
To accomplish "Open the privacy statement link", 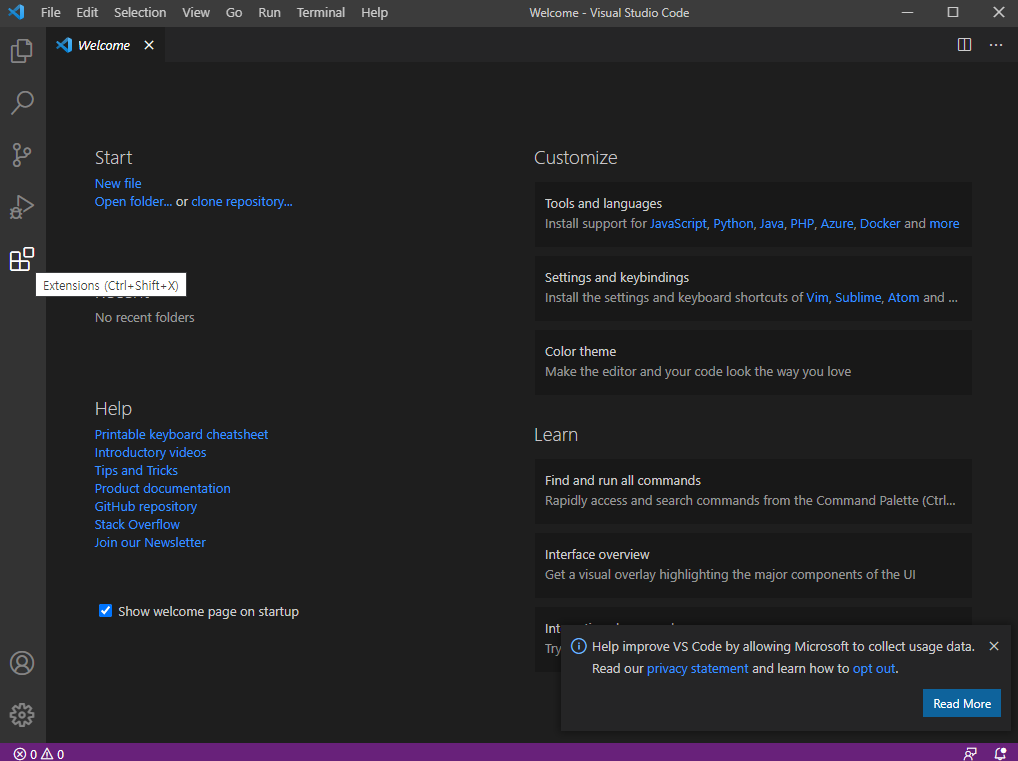I will 697,668.
